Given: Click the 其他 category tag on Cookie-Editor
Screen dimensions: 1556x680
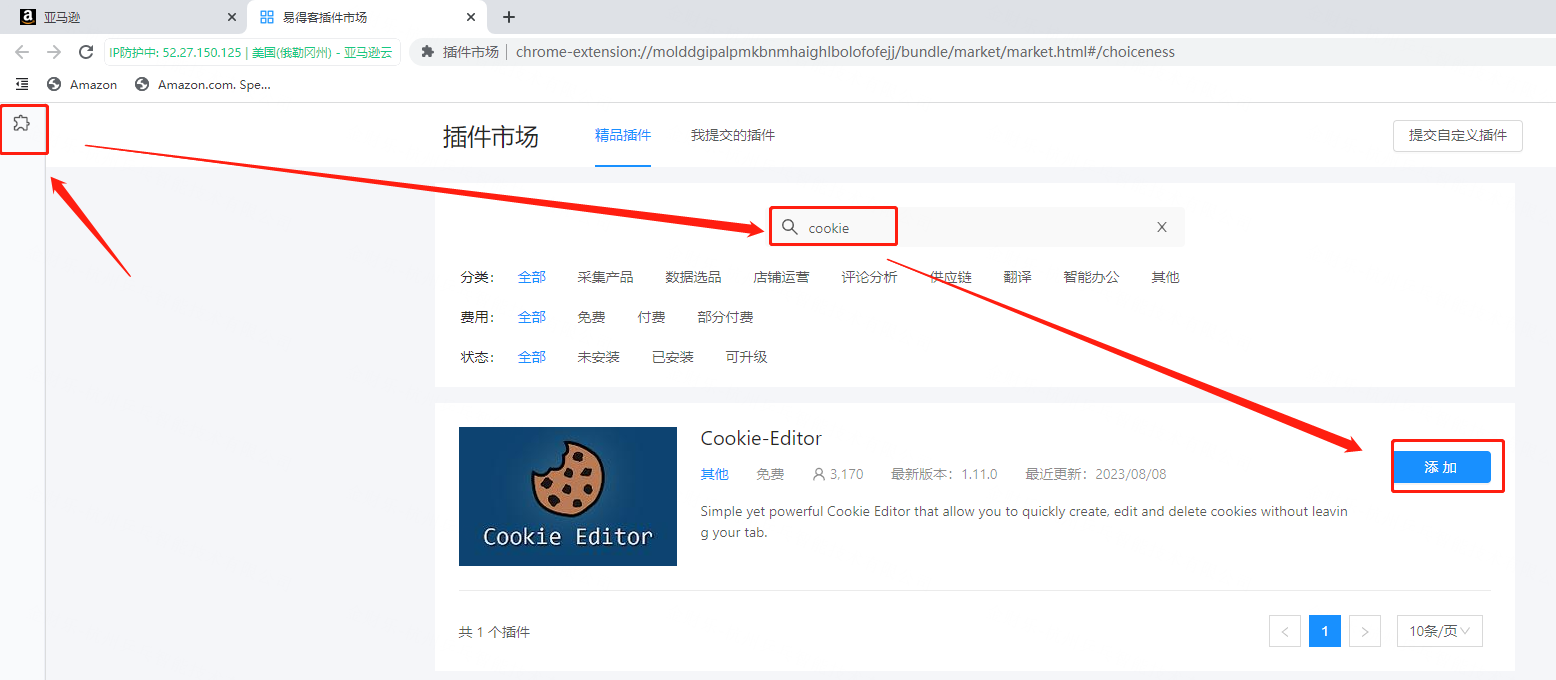Looking at the screenshot, I should click(714, 474).
